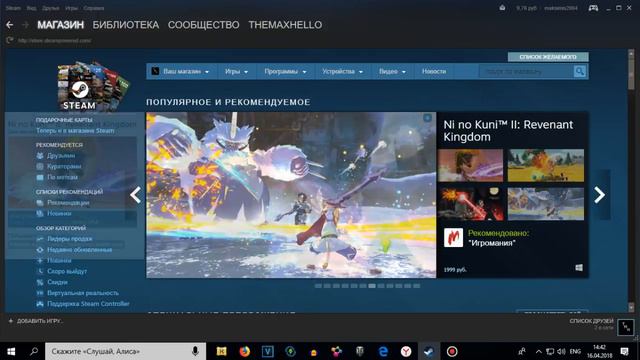Select the МАГАЗИН tab
Viewport: 640px width, 360px height.
(x=60, y=25)
